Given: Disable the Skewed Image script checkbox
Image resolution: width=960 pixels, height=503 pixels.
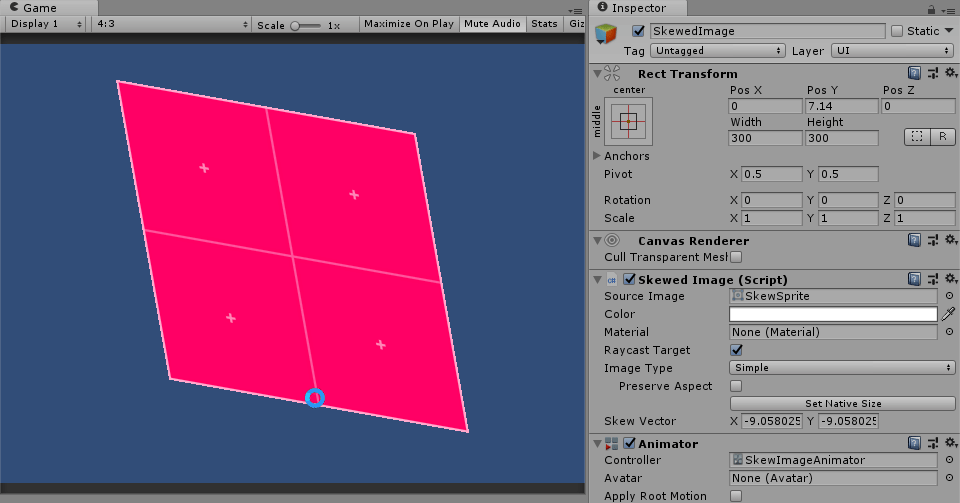Looking at the screenshot, I should click(629, 279).
